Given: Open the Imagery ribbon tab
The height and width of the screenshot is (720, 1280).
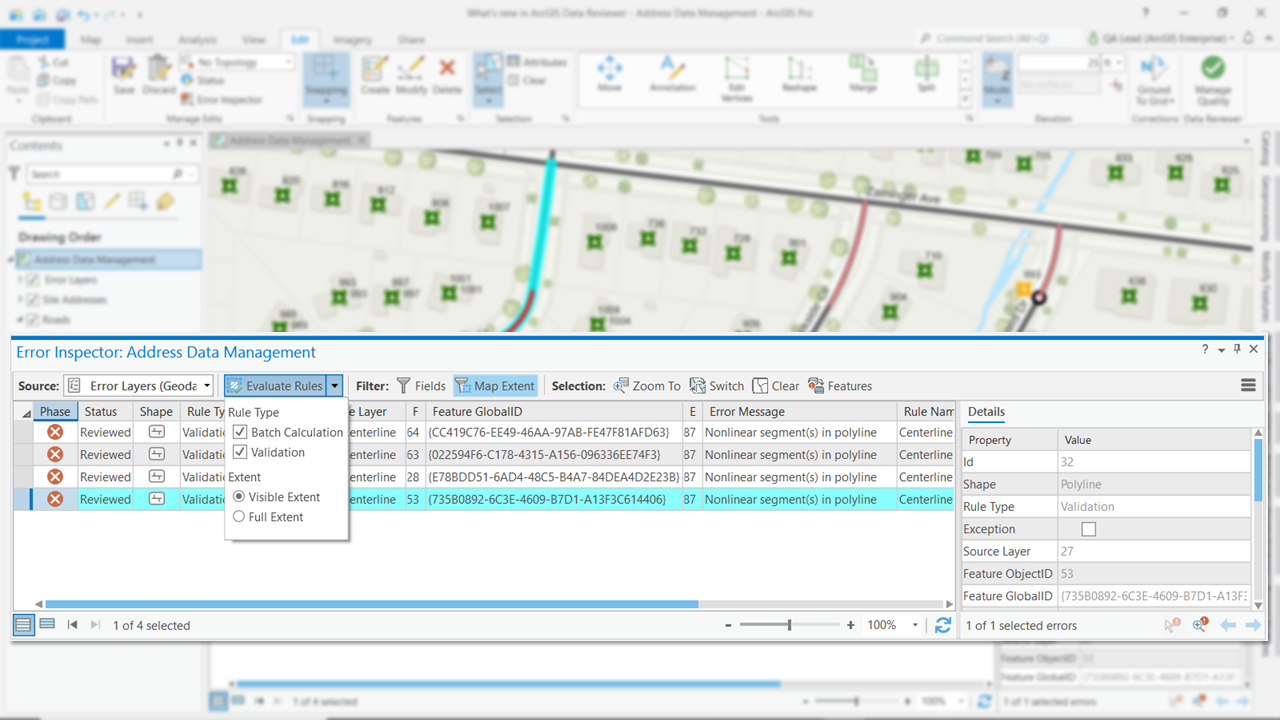Looking at the screenshot, I should pos(352,39).
